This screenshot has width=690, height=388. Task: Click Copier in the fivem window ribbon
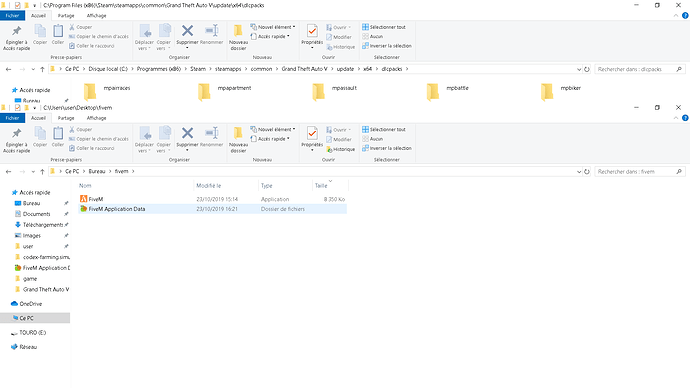click(x=40, y=136)
